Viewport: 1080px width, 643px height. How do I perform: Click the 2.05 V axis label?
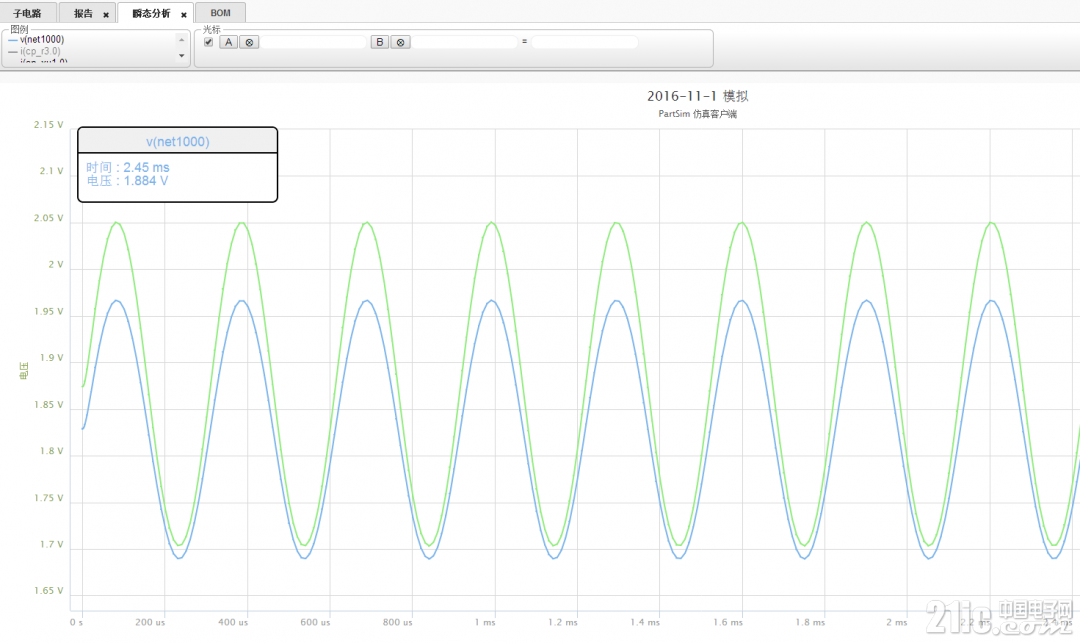48,218
